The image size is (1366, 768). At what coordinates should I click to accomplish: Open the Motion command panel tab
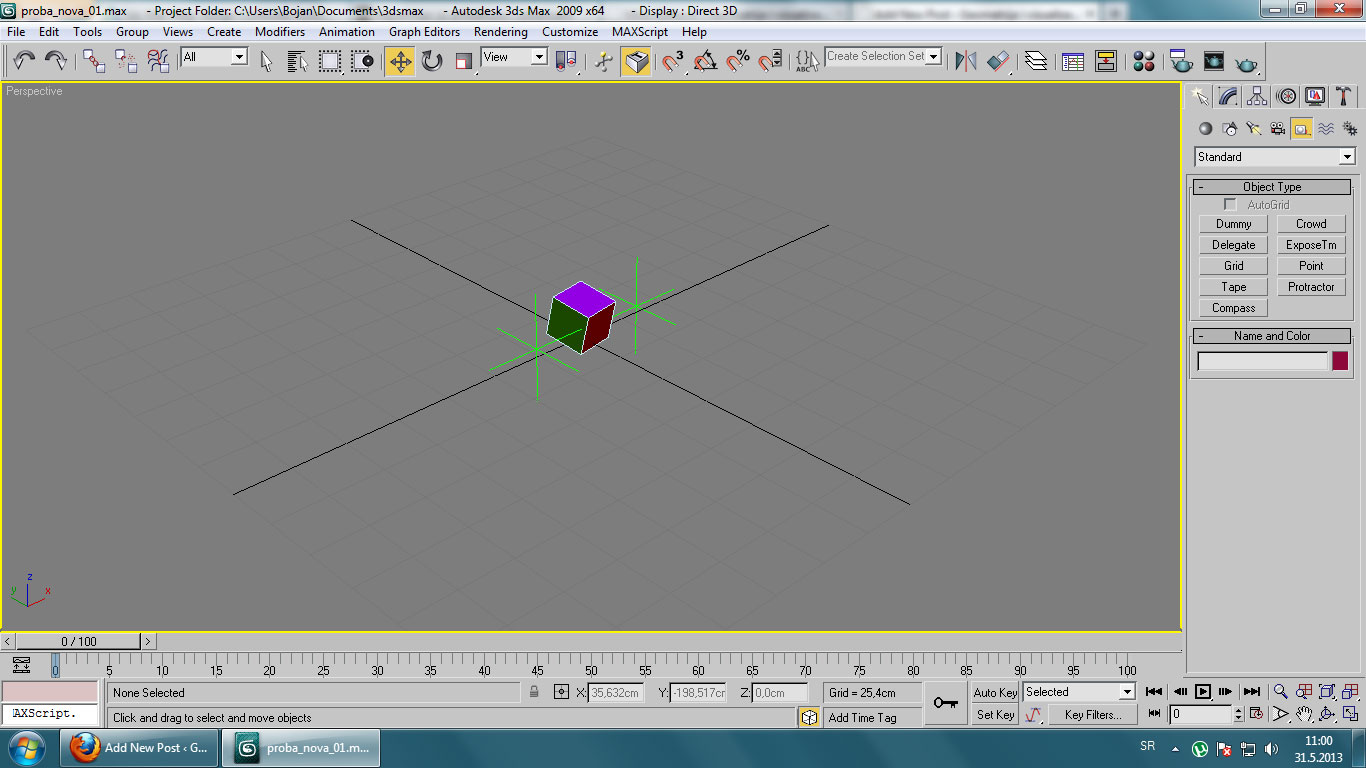click(x=1286, y=96)
